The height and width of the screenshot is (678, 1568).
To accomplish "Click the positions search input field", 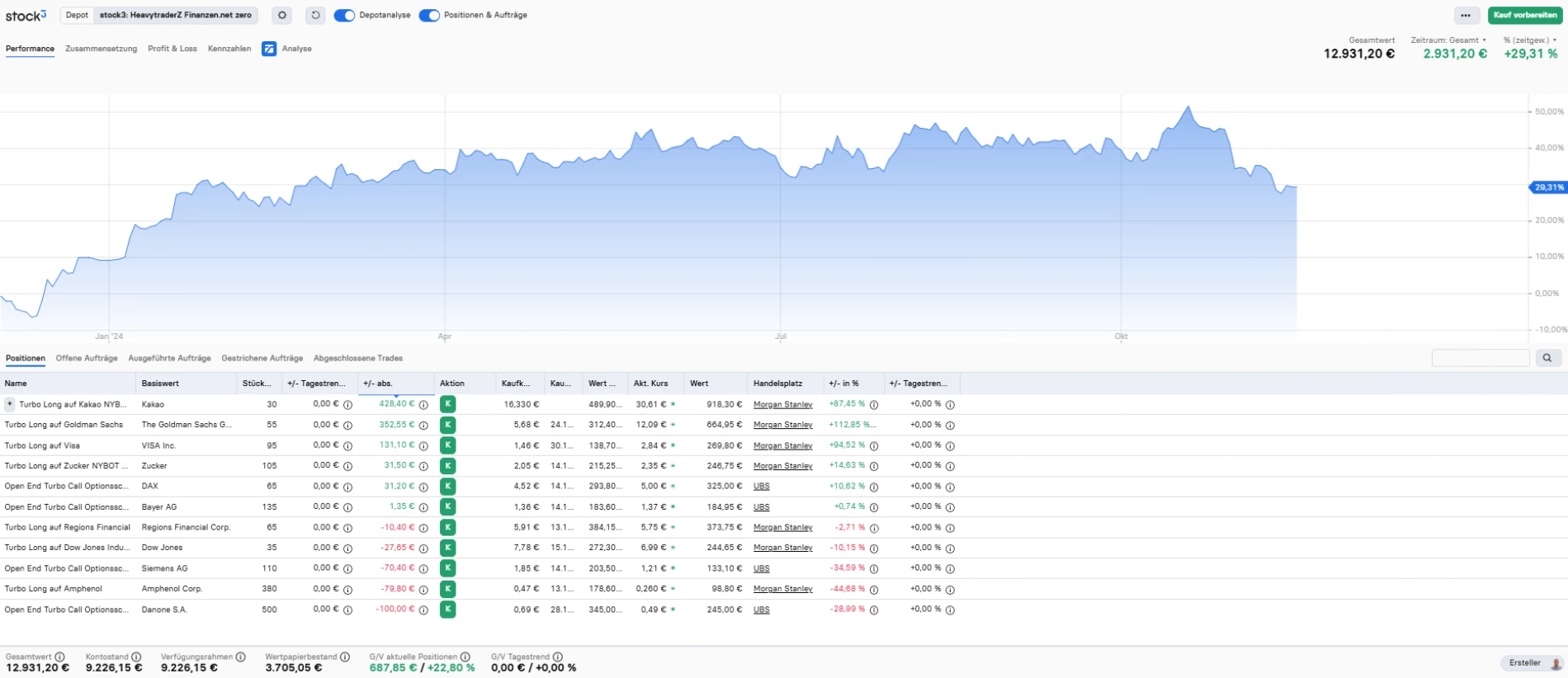I will click(1481, 358).
